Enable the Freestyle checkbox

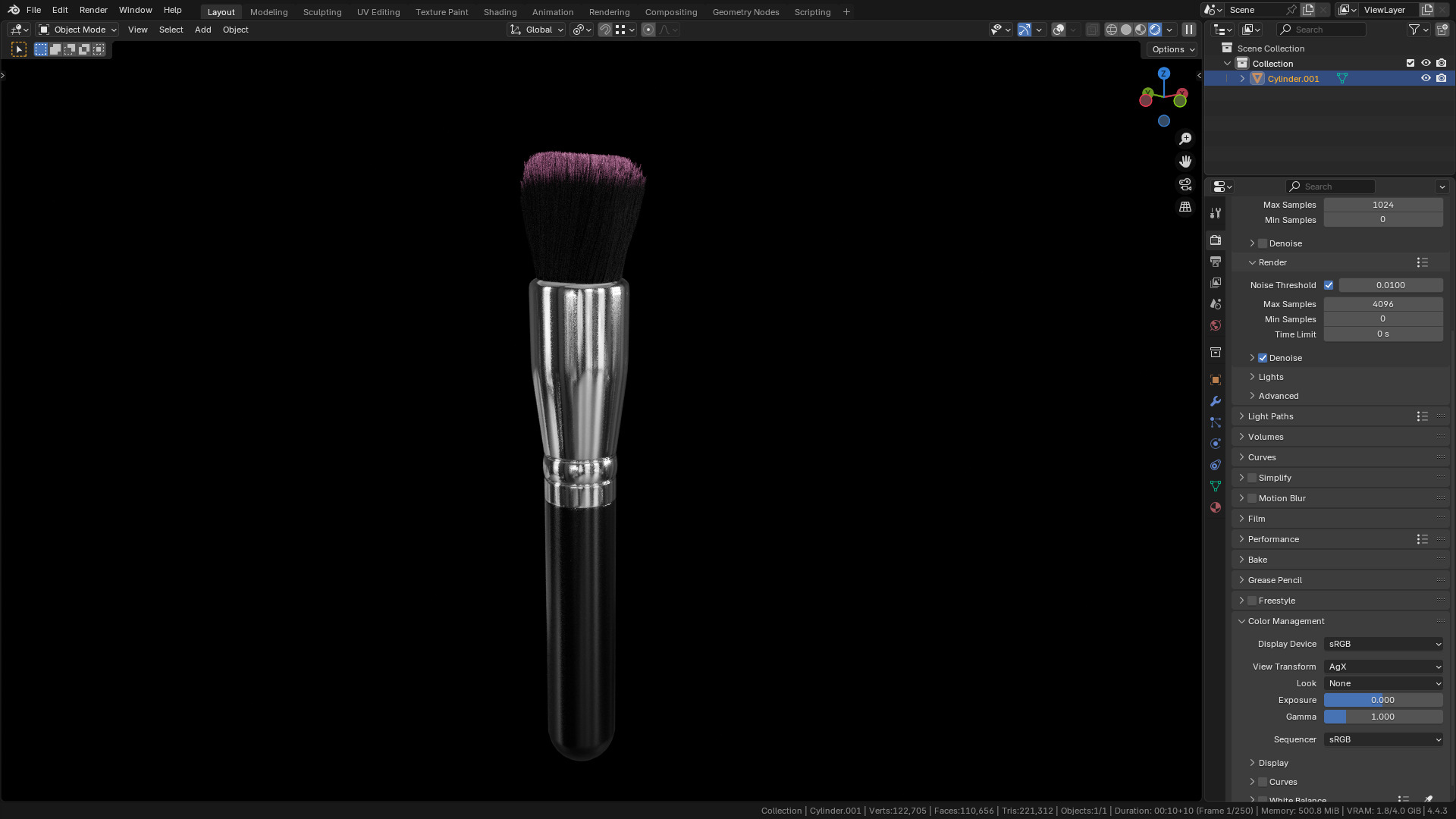tap(1252, 601)
